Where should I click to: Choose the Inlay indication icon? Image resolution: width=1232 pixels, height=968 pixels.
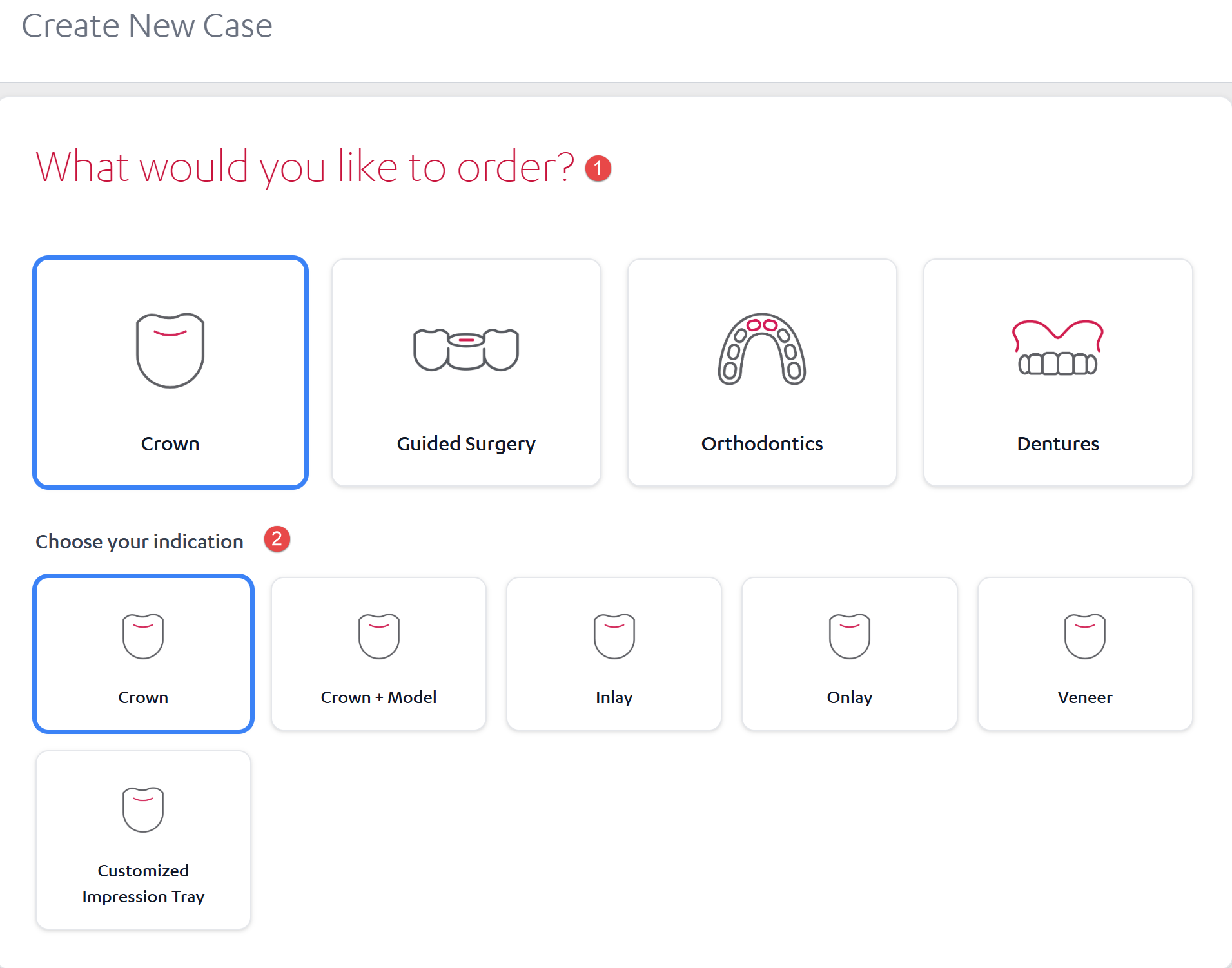pos(614,636)
